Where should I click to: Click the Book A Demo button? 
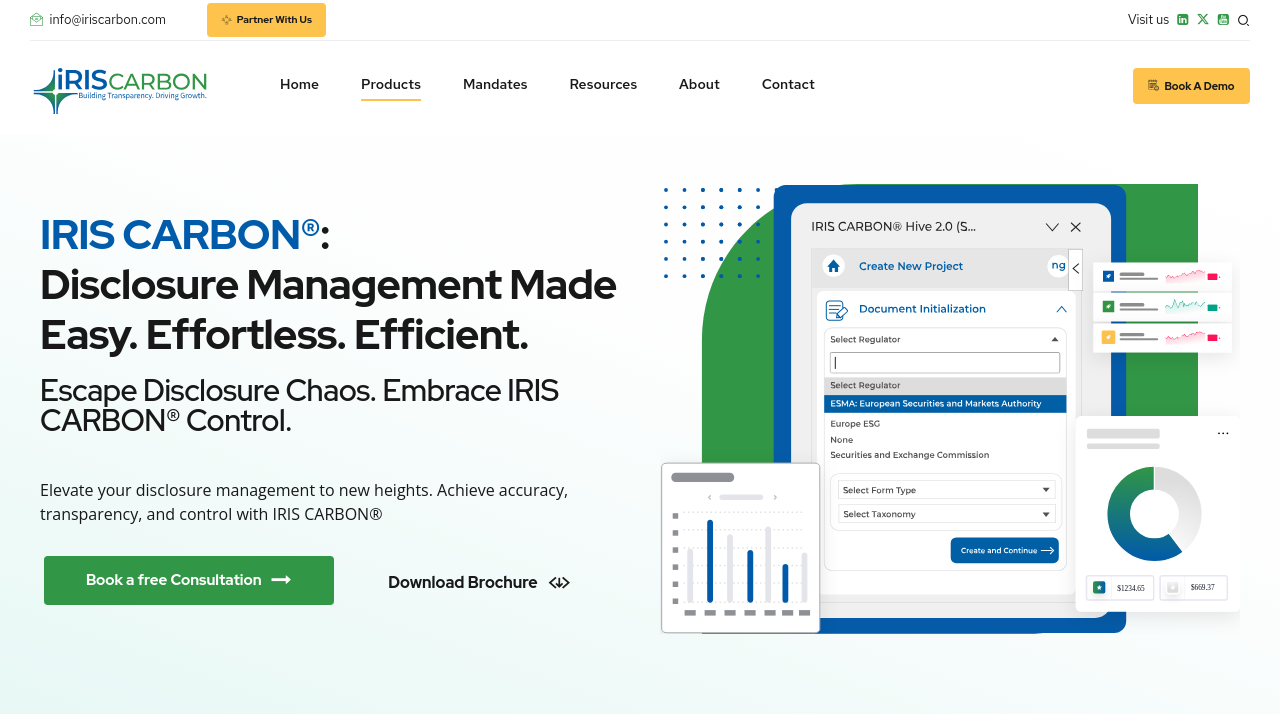[1191, 86]
